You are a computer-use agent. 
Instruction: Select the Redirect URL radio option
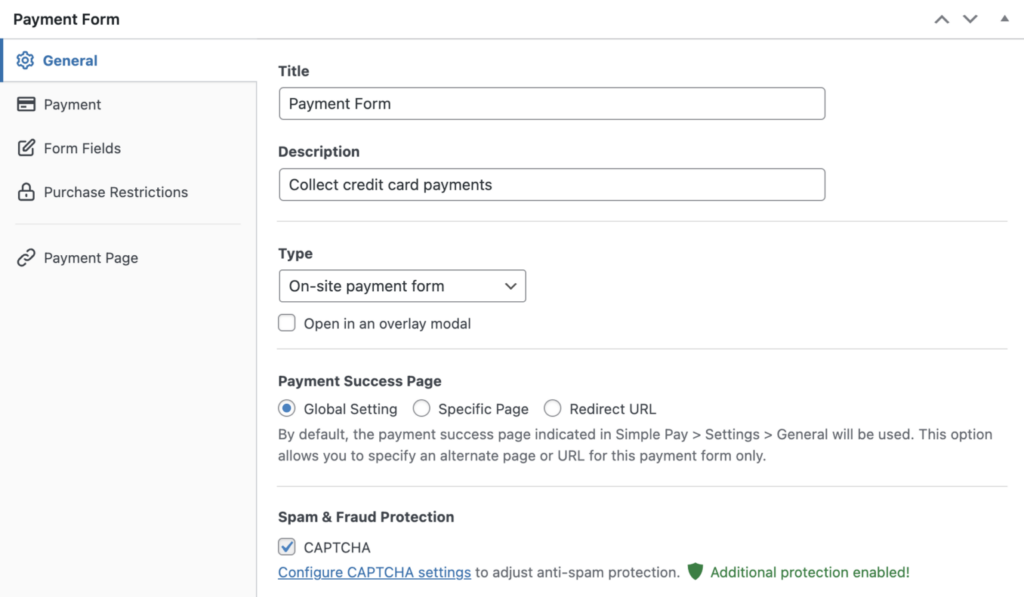(x=553, y=408)
